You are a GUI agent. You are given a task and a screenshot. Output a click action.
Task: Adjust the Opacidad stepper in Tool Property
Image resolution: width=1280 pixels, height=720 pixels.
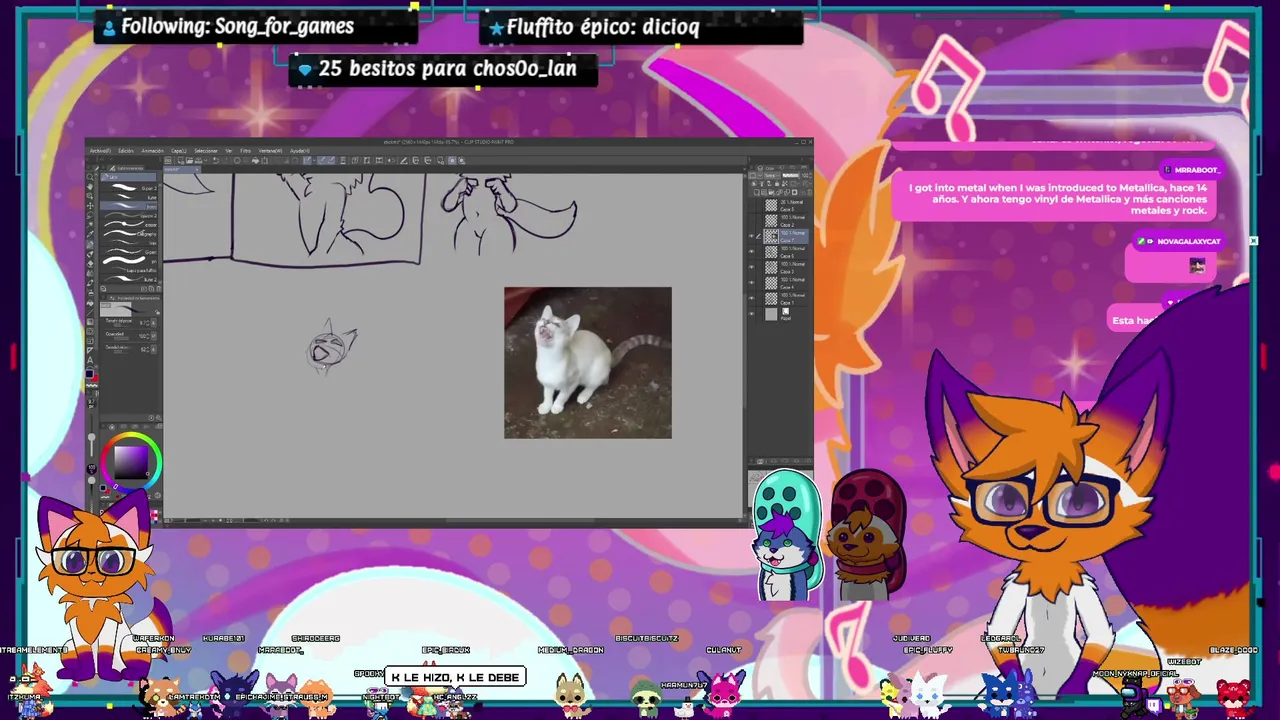coord(146,336)
